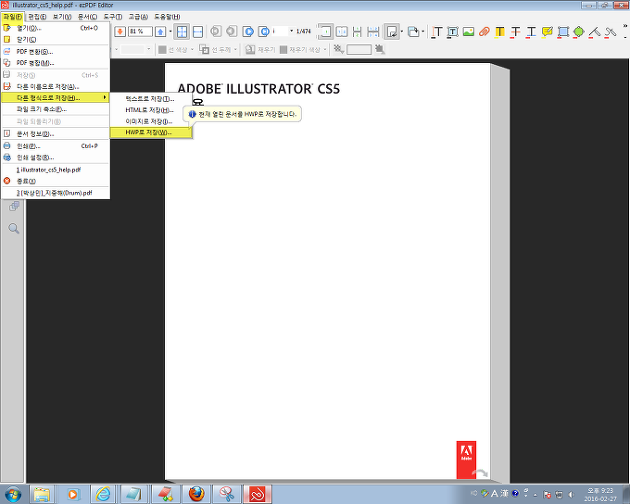Viewport: 630px width, 504px height.
Task: Choose PDF merge menu item
Action: (x=55, y=63)
